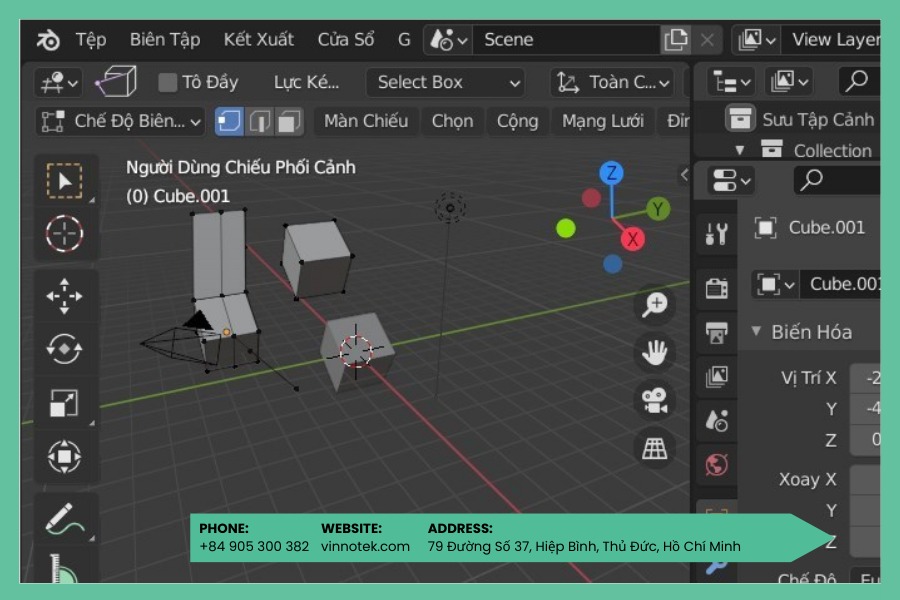The width and height of the screenshot is (900, 600).
Task: Select Sưu Tập Cảnh in outliner
Action: 817,119
